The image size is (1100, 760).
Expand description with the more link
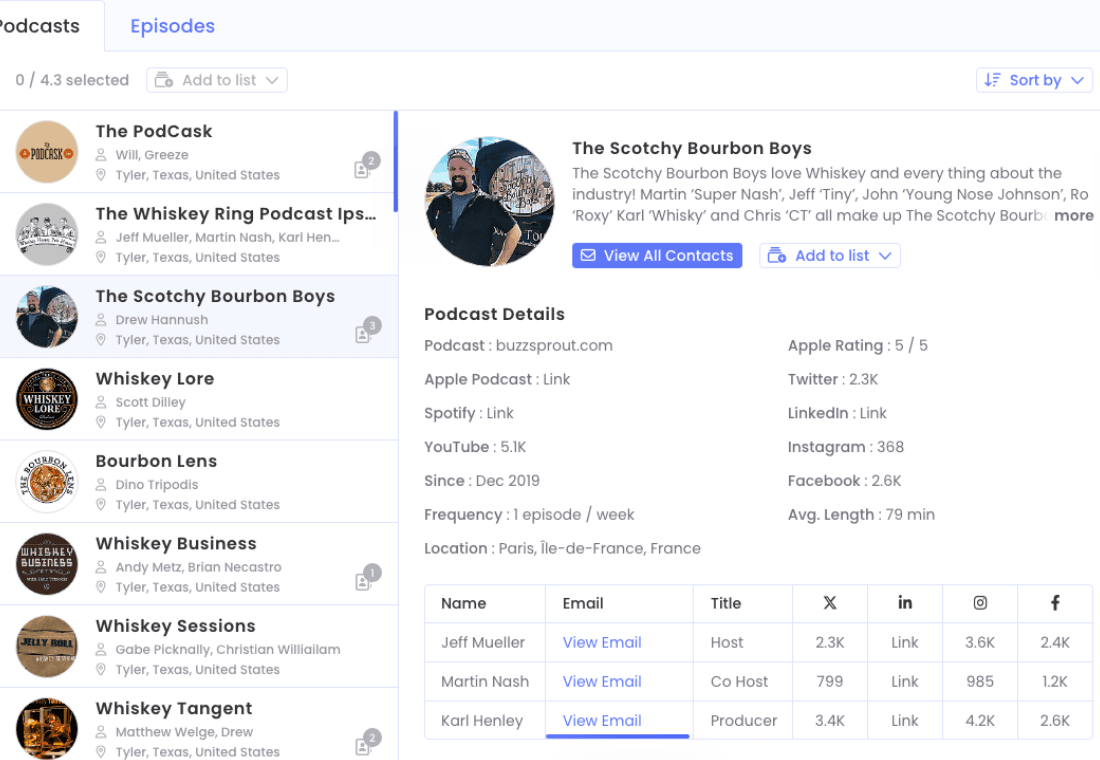pos(1073,216)
